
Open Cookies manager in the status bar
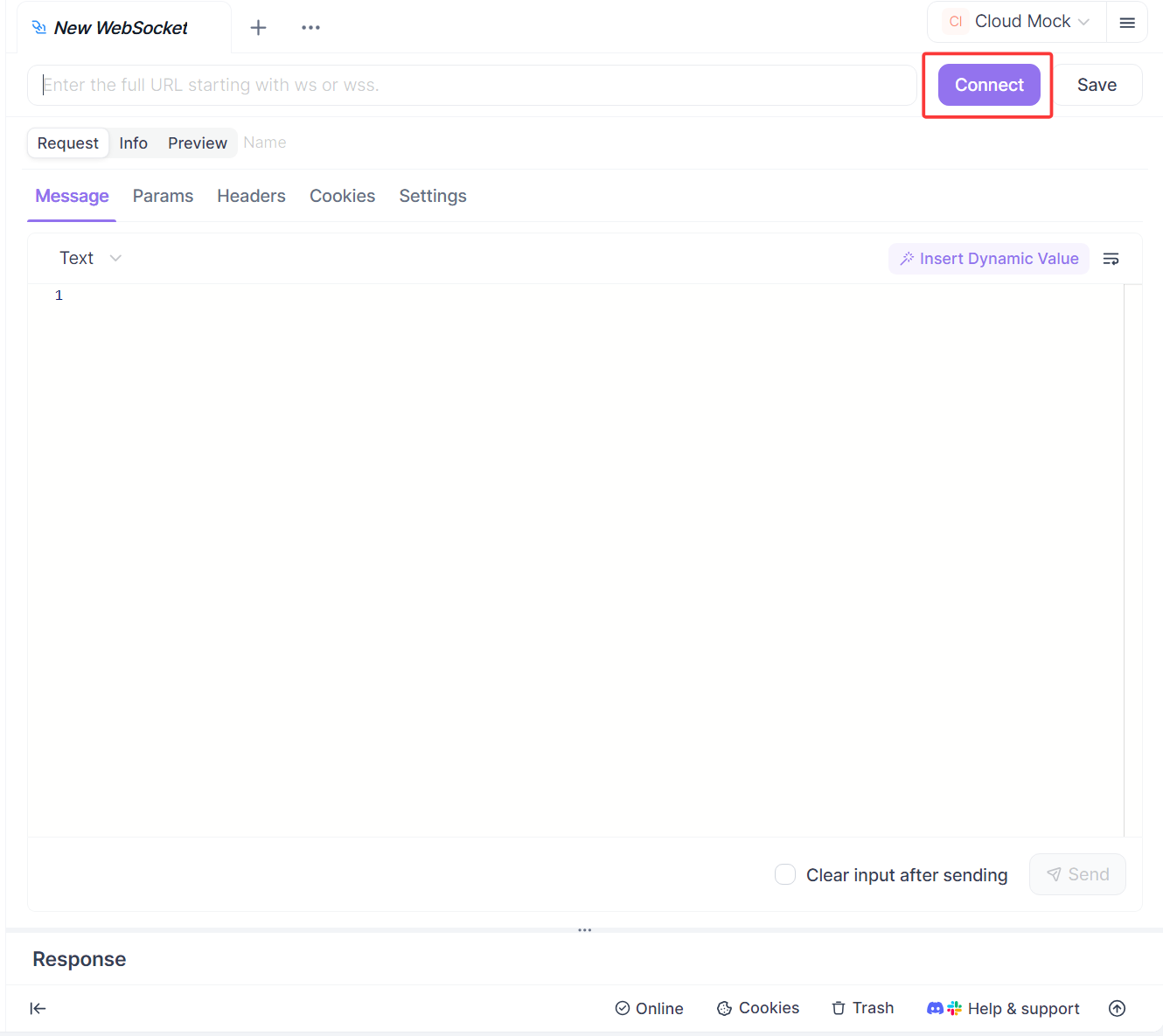[757, 1008]
